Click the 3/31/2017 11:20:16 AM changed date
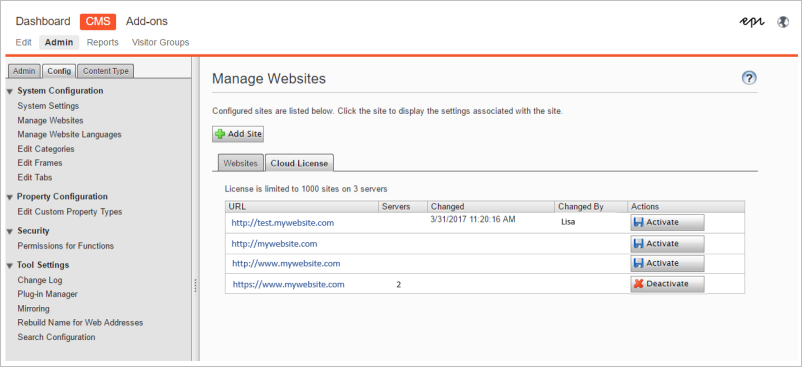 coord(473,219)
